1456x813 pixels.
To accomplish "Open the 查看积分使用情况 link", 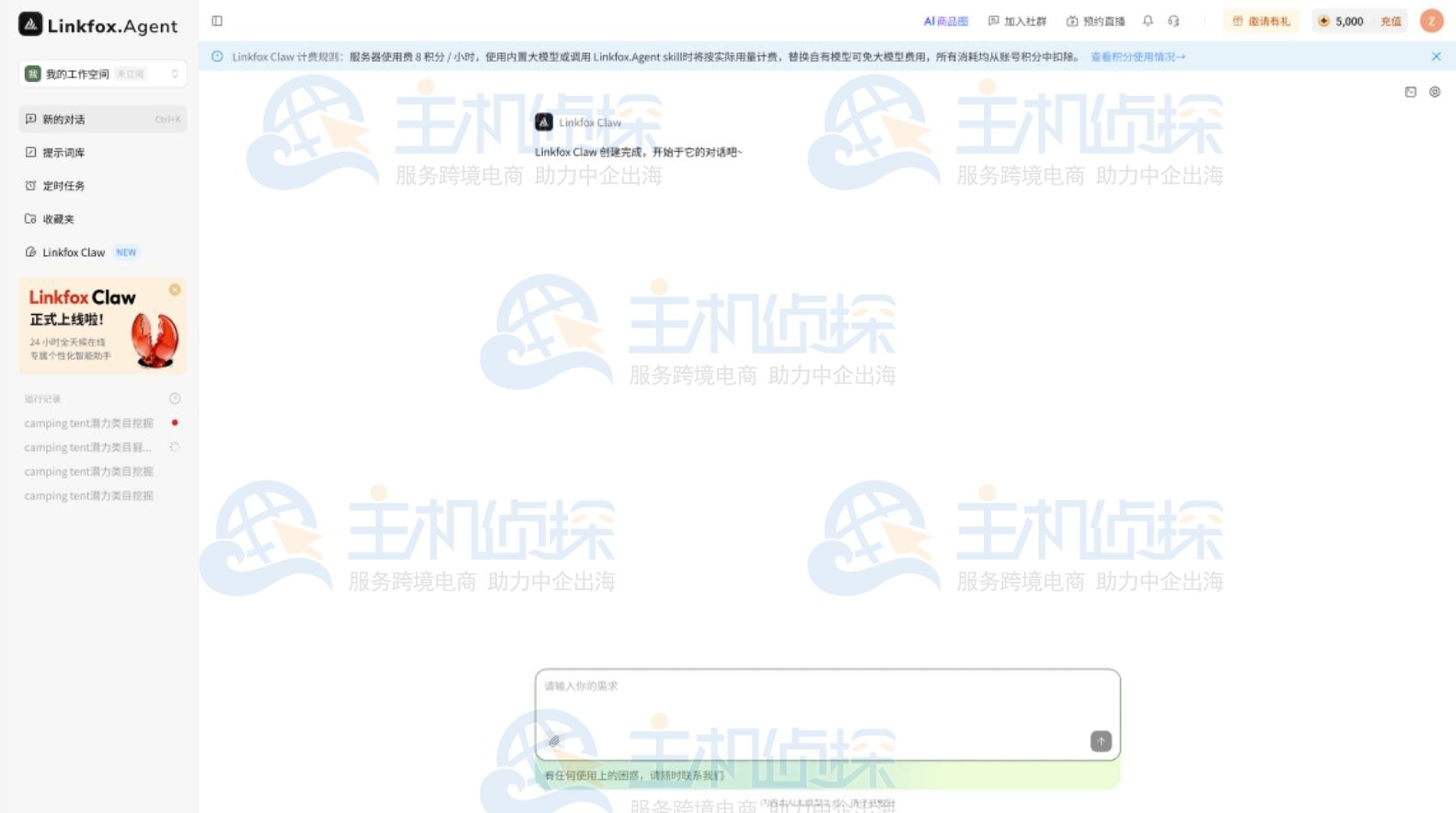I will click(x=1138, y=57).
